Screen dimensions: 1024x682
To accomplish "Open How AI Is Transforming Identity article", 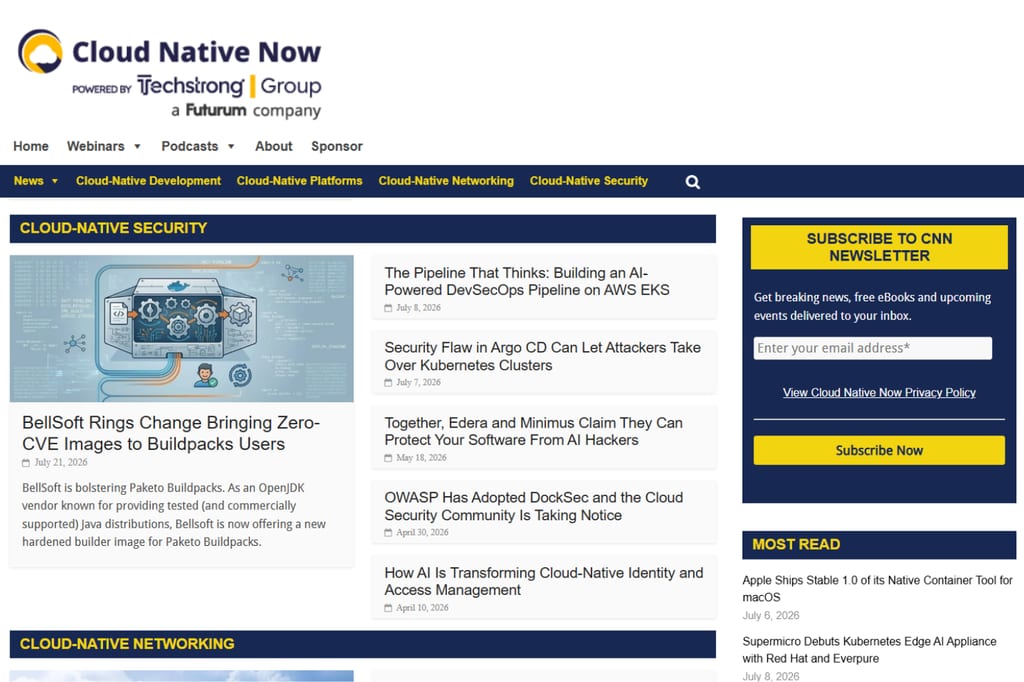I will [x=543, y=581].
